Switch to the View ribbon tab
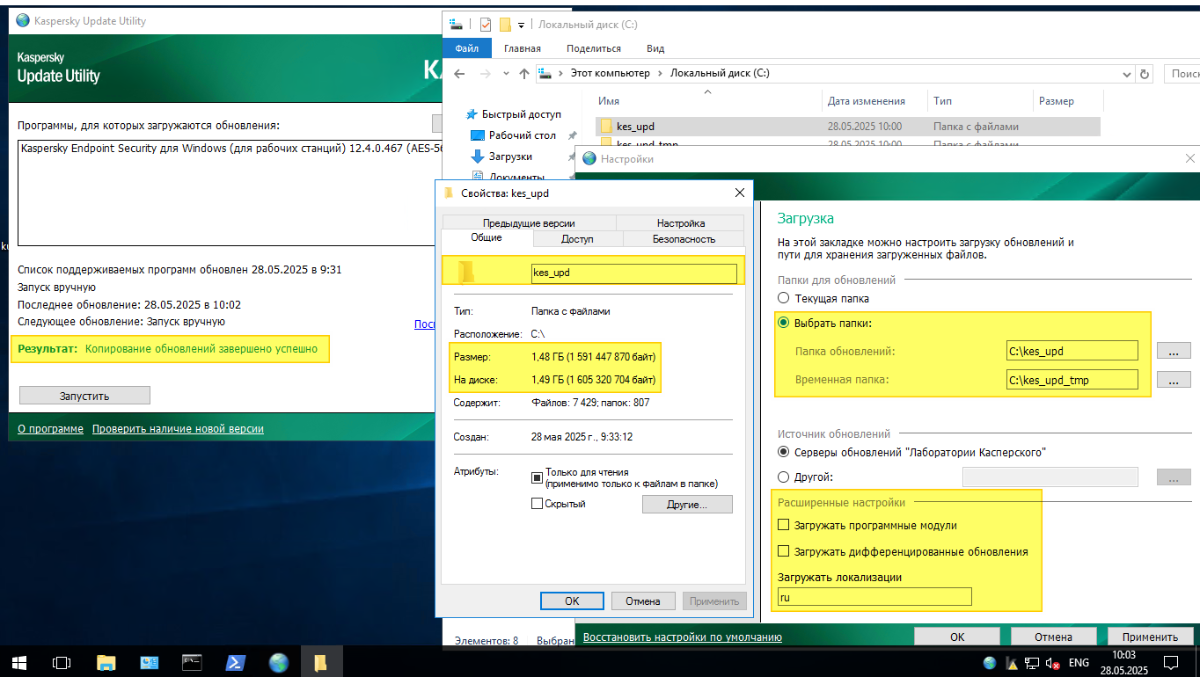The width and height of the screenshot is (1200, 677). (655, 48)
